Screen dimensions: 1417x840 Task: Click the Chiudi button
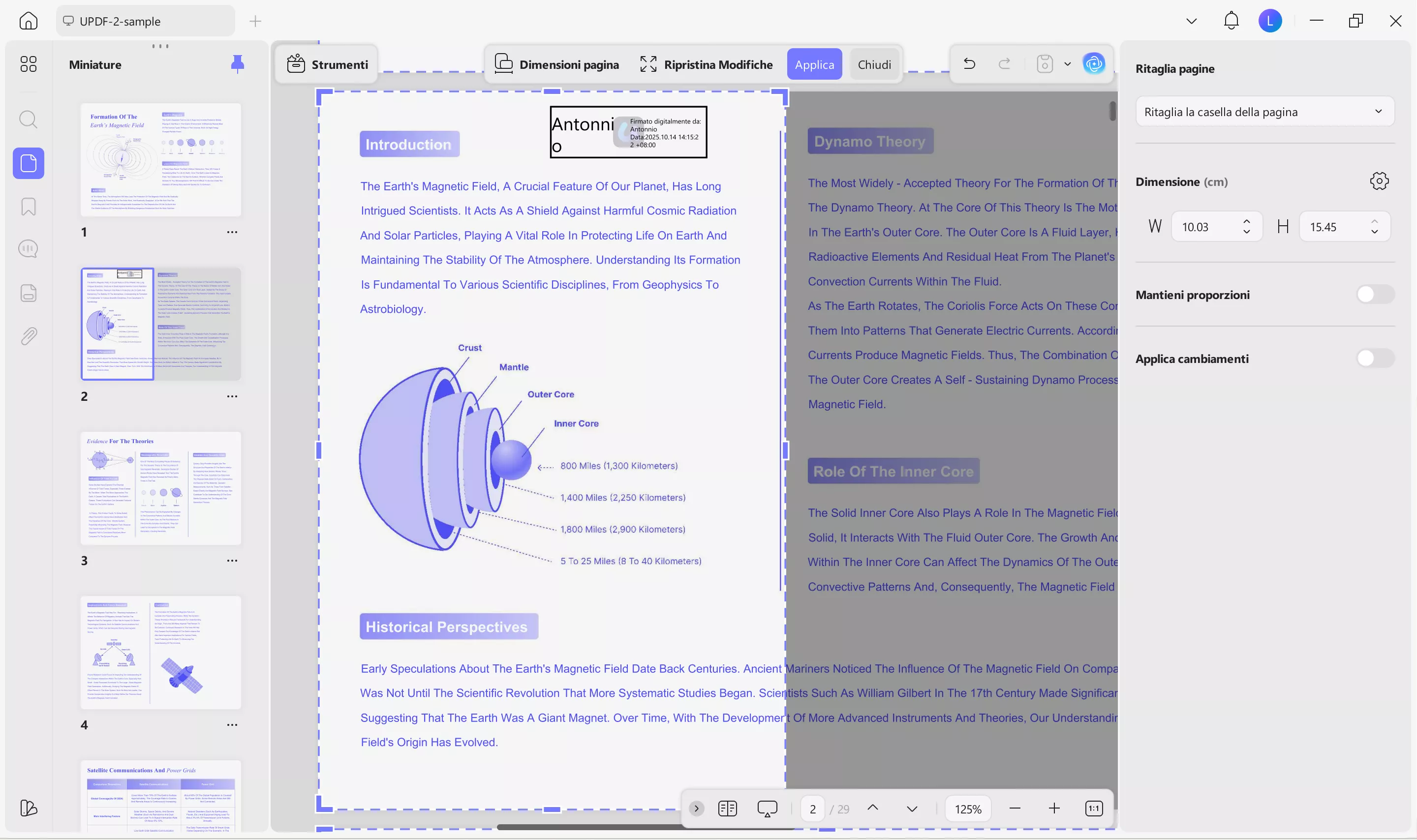coord(874,64)
